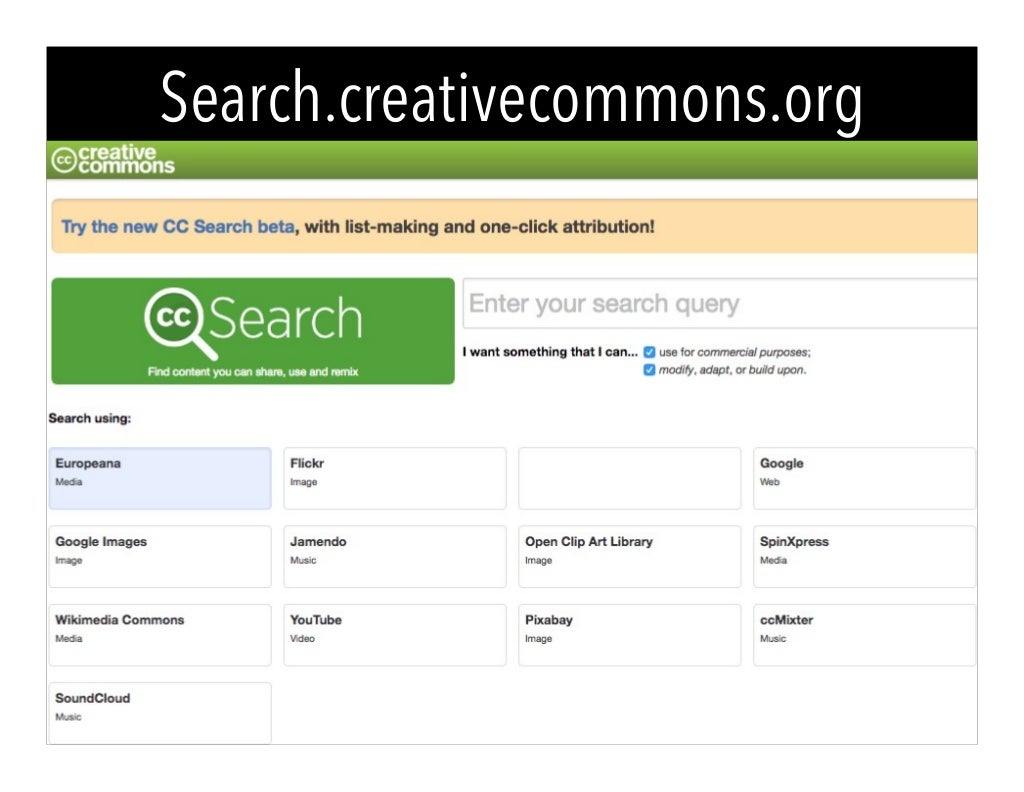Image resolution: width=1024 pixels, height=792 pixels.
Task: Click the CC Search magnifier banner
Action: pos(253,330)
